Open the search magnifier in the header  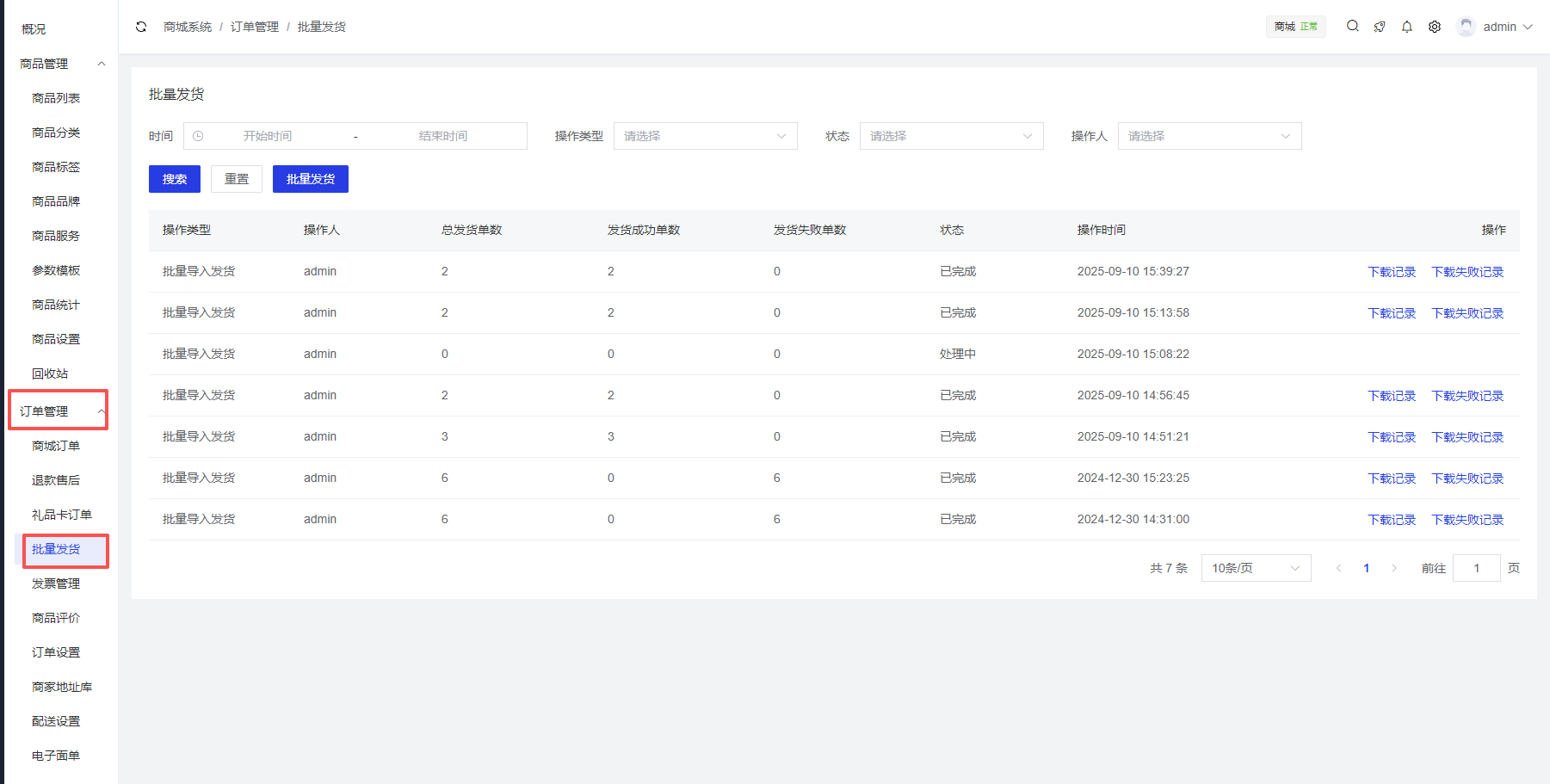1353,27
